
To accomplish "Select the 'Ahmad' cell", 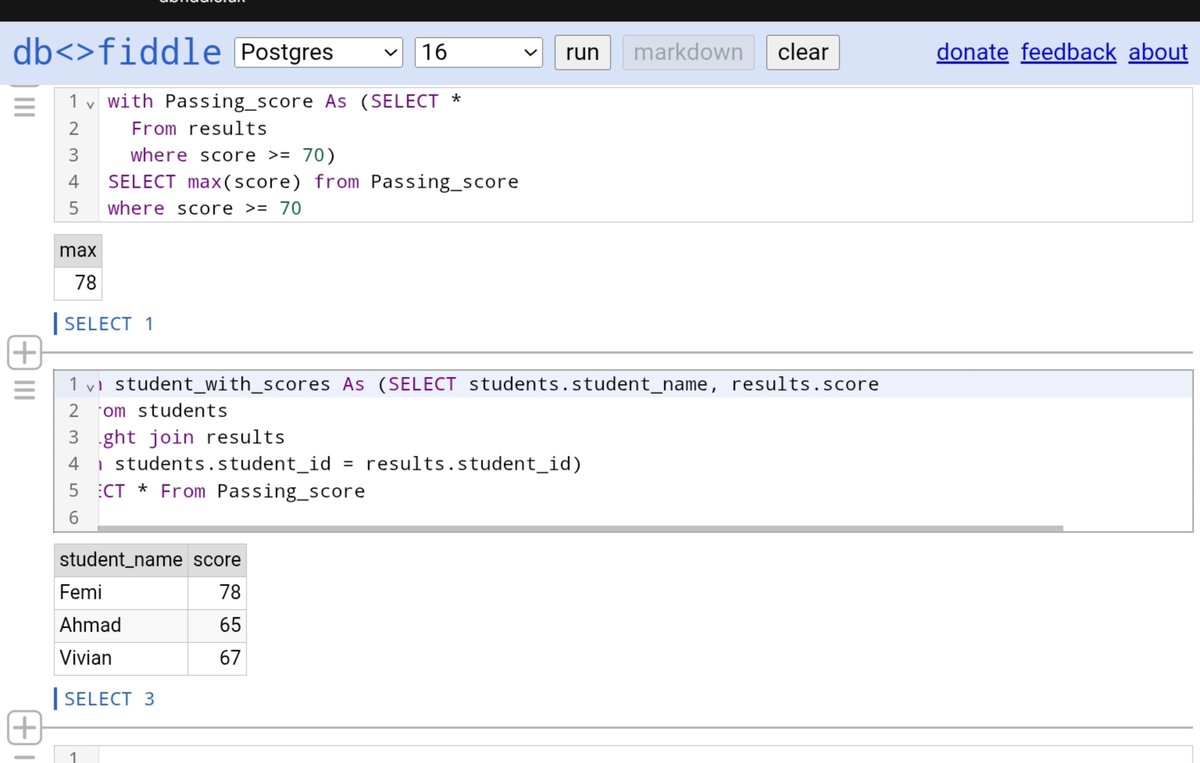I will click(x=121, y=625).
